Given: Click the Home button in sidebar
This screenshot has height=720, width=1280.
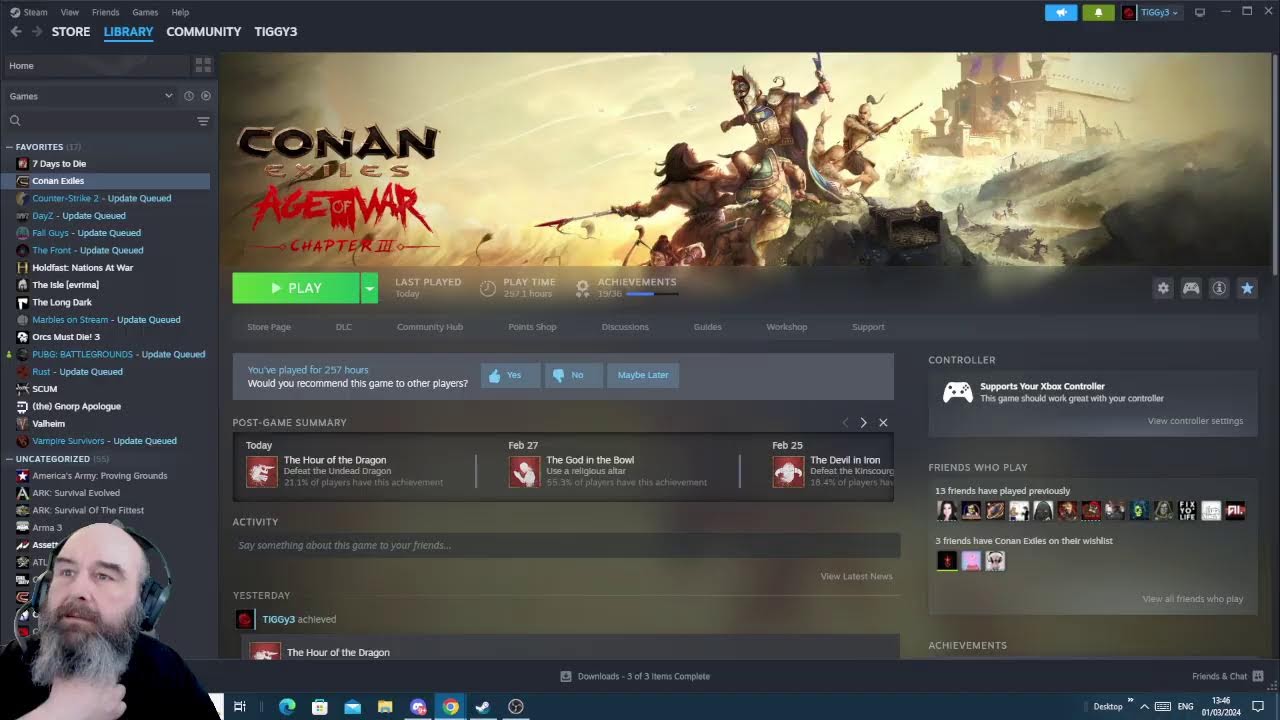Looking at the screenshot, I should point(96,65).
